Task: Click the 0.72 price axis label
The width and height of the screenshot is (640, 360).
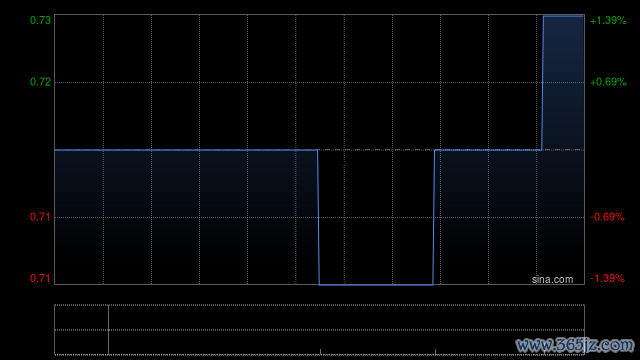Action: tap(40, 82)
